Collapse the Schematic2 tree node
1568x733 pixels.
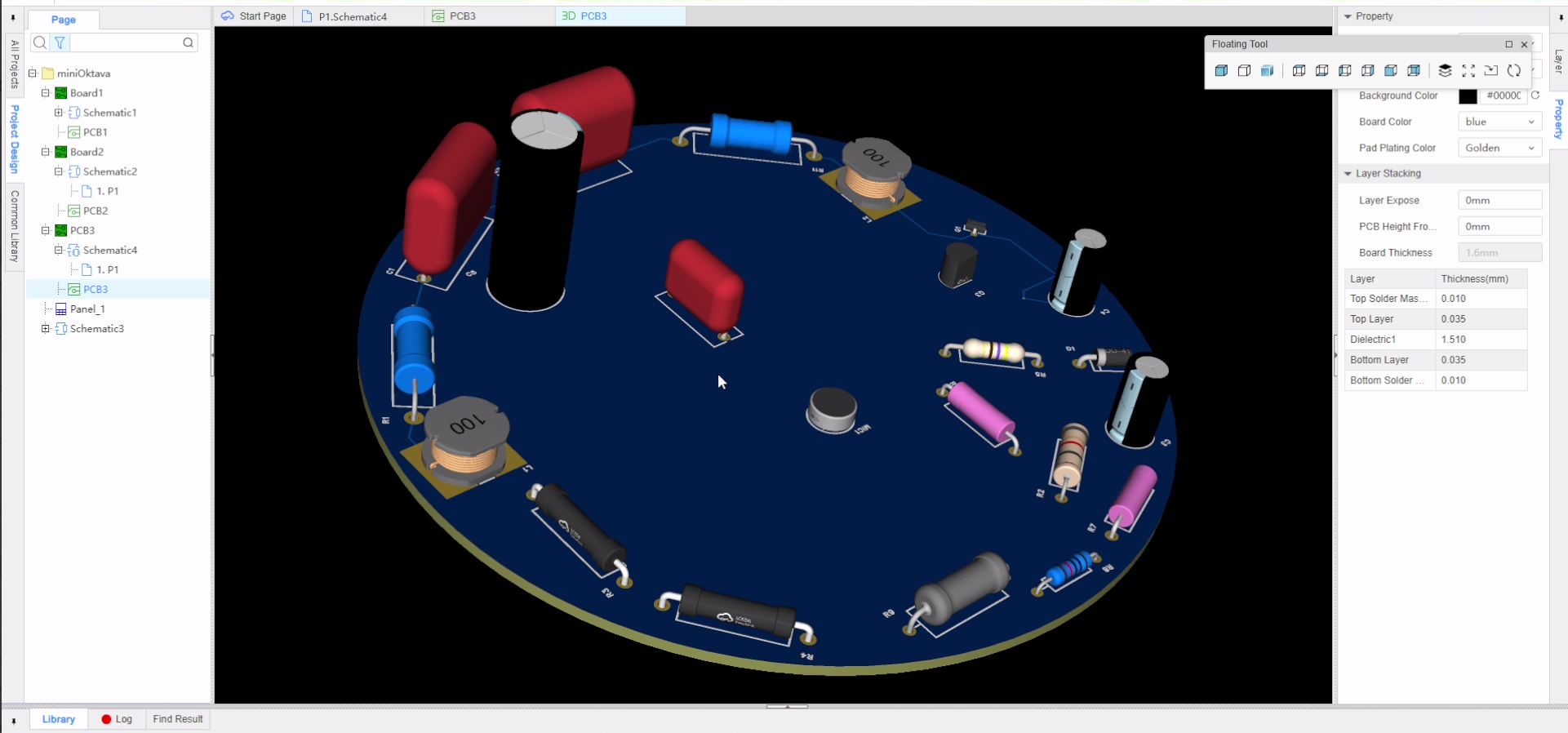59,171
